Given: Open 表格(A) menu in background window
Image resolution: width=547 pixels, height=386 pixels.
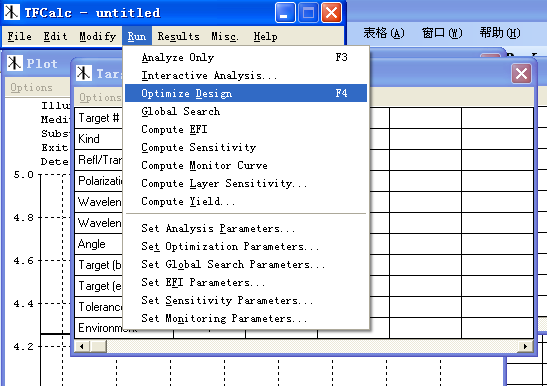Looking at the screenshot, I should [x=384, y=33].
